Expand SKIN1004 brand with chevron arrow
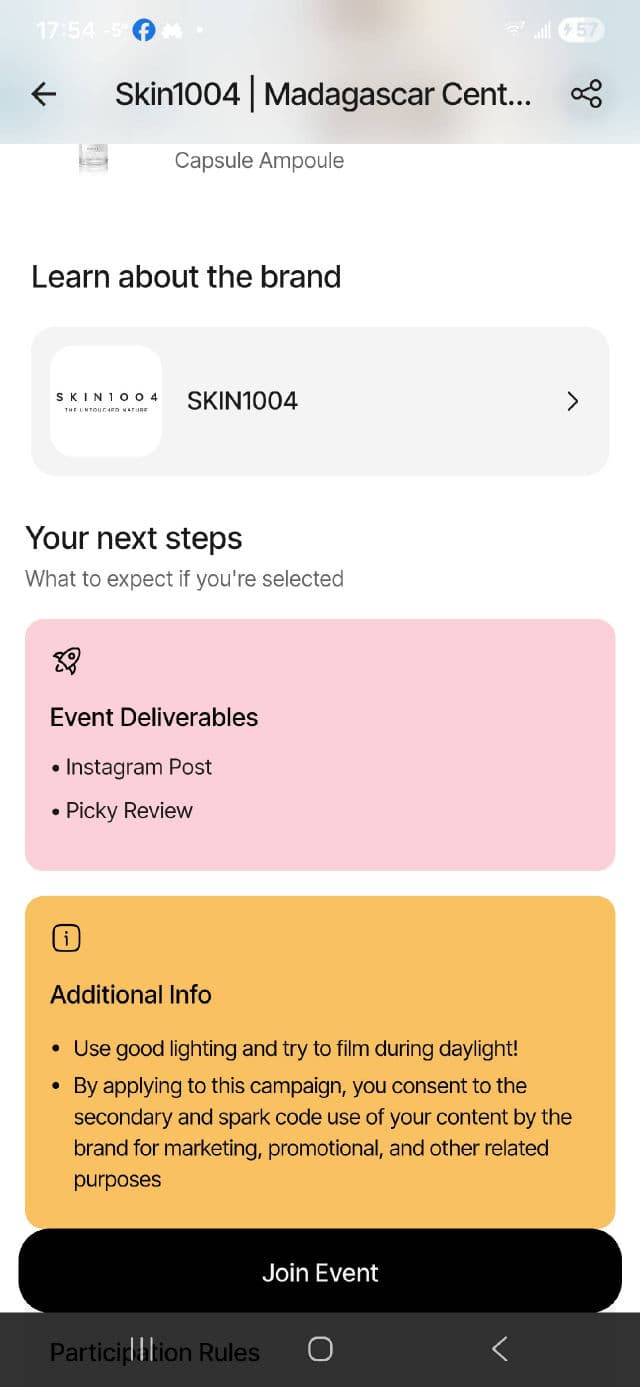 [x=572, y=401]
